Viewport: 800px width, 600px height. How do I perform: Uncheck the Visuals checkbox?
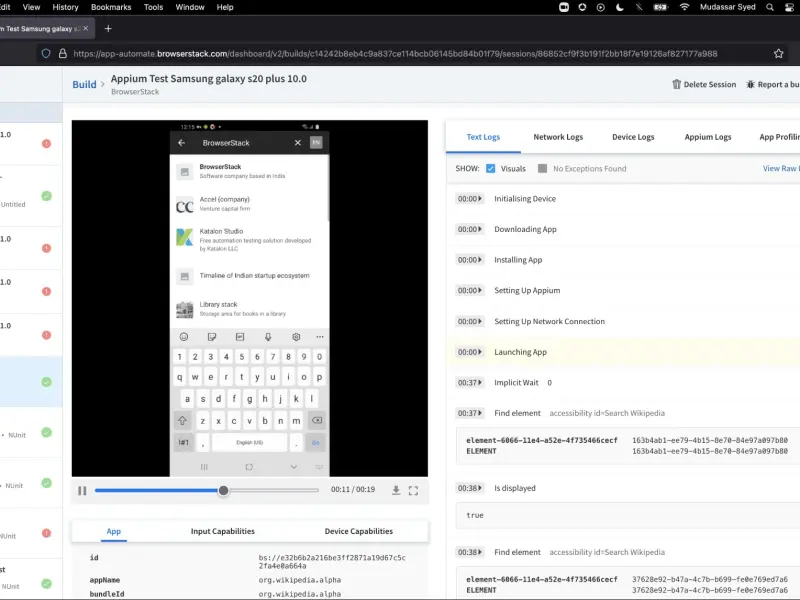coord(490,168)
